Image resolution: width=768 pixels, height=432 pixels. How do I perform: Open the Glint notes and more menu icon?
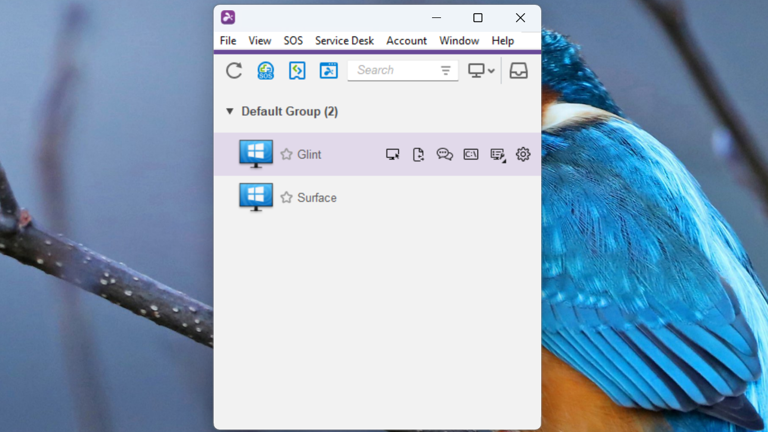pos(498,155)
